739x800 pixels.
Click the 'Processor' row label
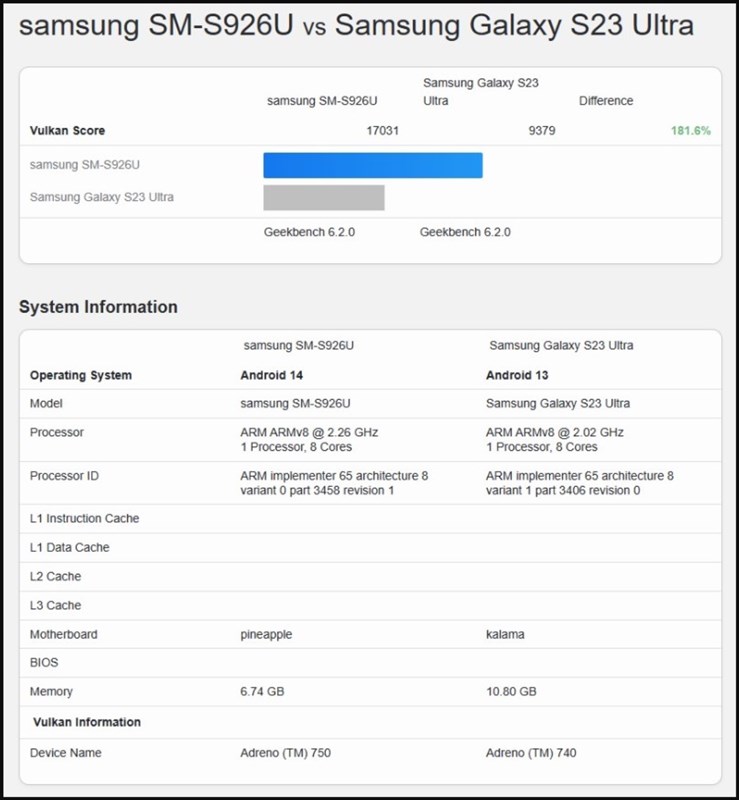57,433
